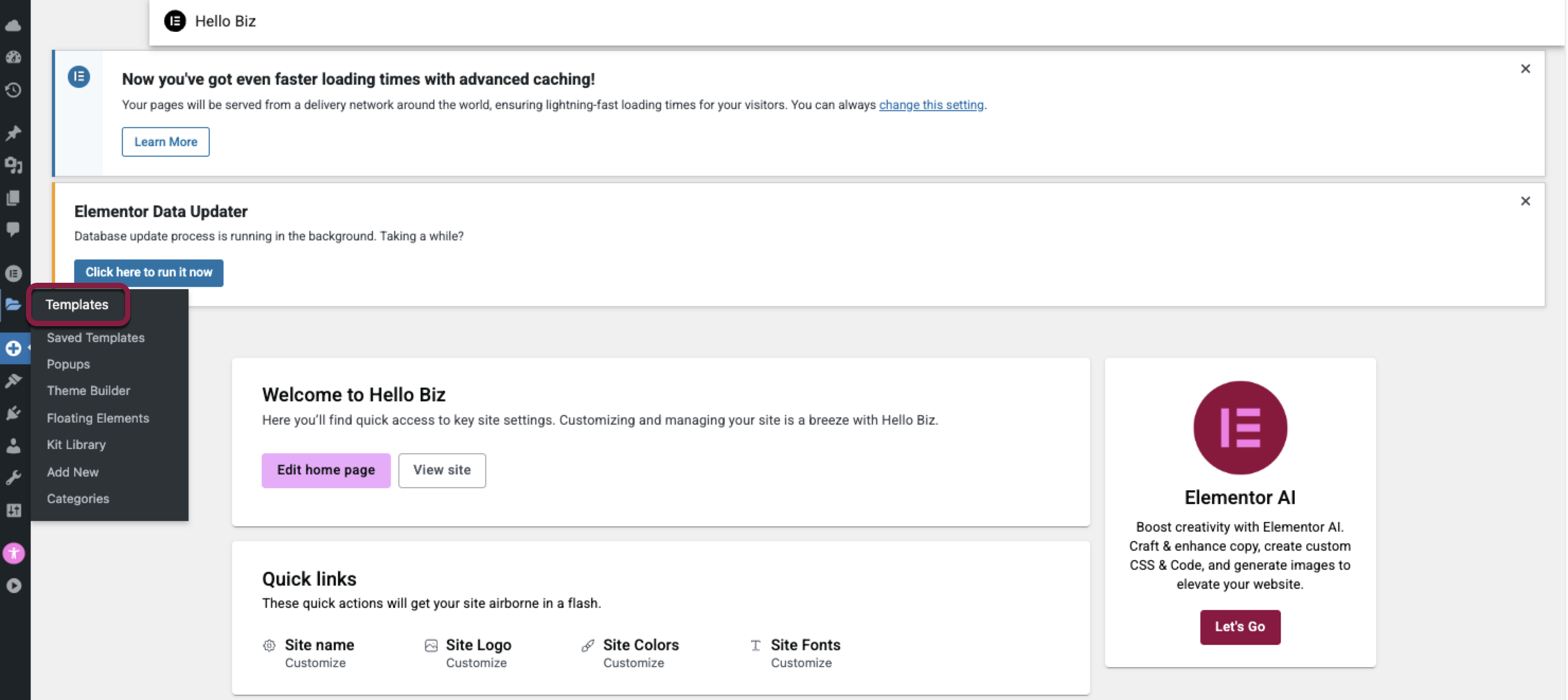Open Kit Library from flyout menu
Image resolution: width=1568 pixels, height=700 pixels.
(76, 444)
